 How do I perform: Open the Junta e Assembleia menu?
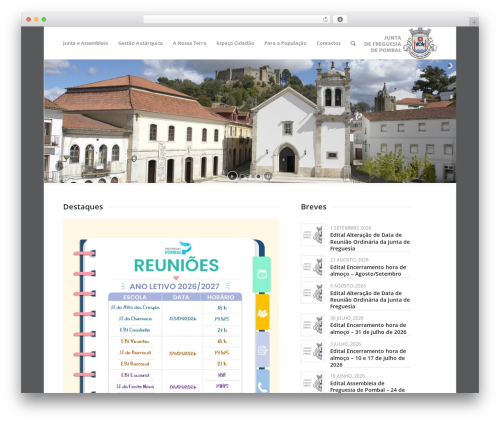tap(85, 43)
